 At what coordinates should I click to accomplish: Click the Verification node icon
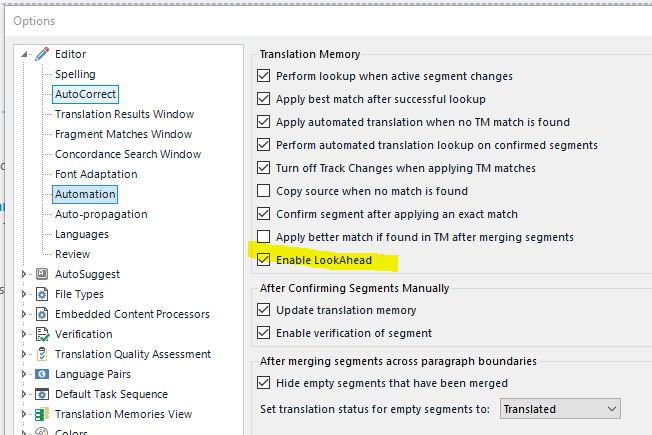pyautogui.click(x=42, y=334)
